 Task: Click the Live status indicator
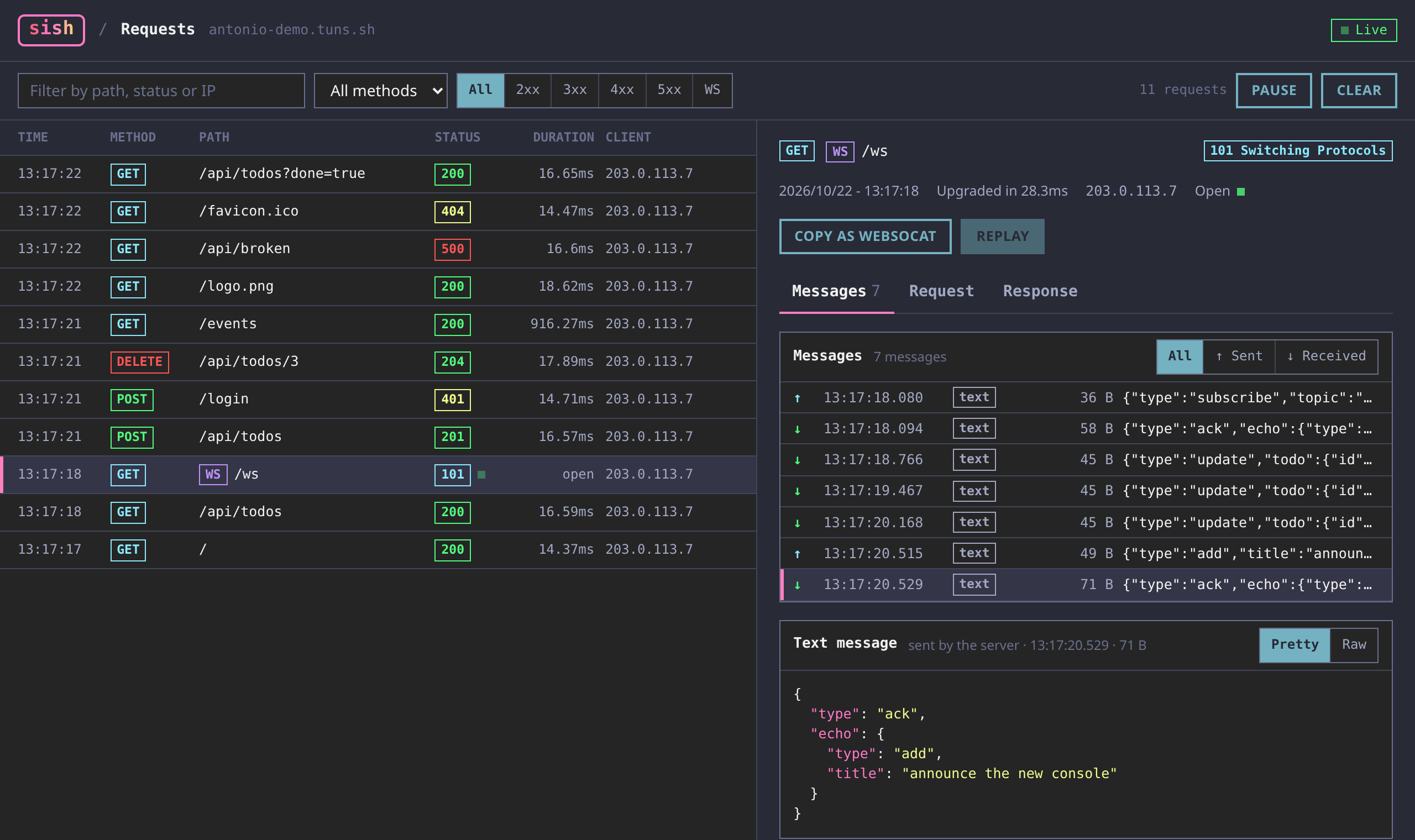[x=1364, y=30]
